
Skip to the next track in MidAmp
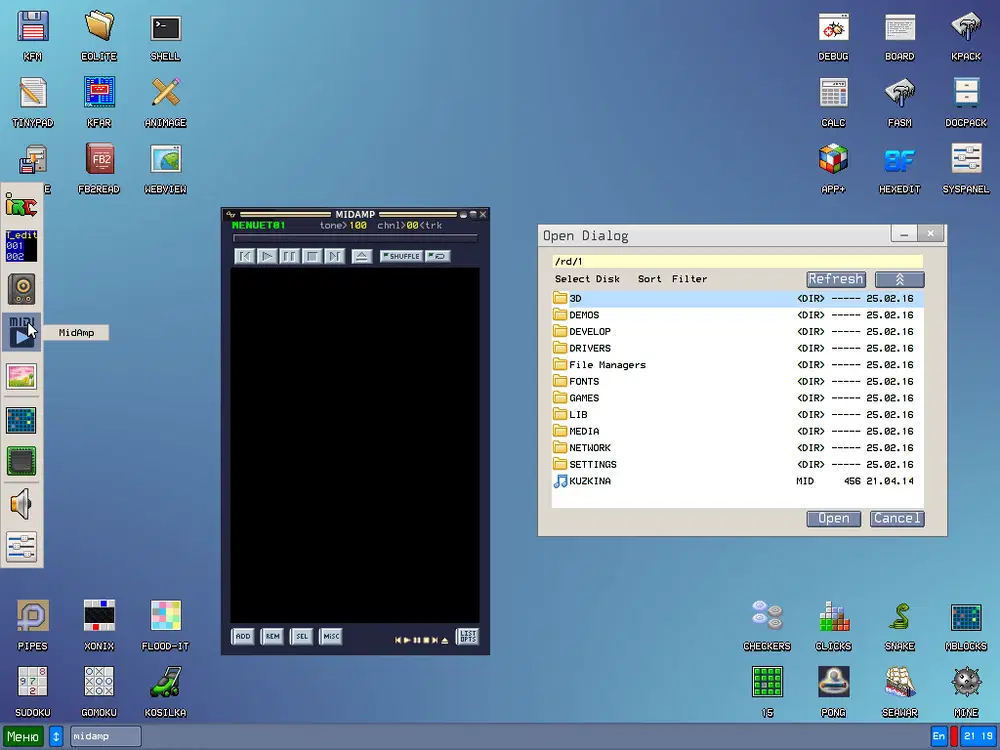(335, 256)
